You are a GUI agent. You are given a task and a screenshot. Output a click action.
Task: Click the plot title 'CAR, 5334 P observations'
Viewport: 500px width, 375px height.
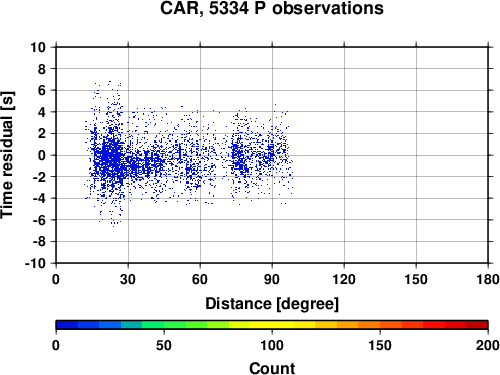(272, 8)
